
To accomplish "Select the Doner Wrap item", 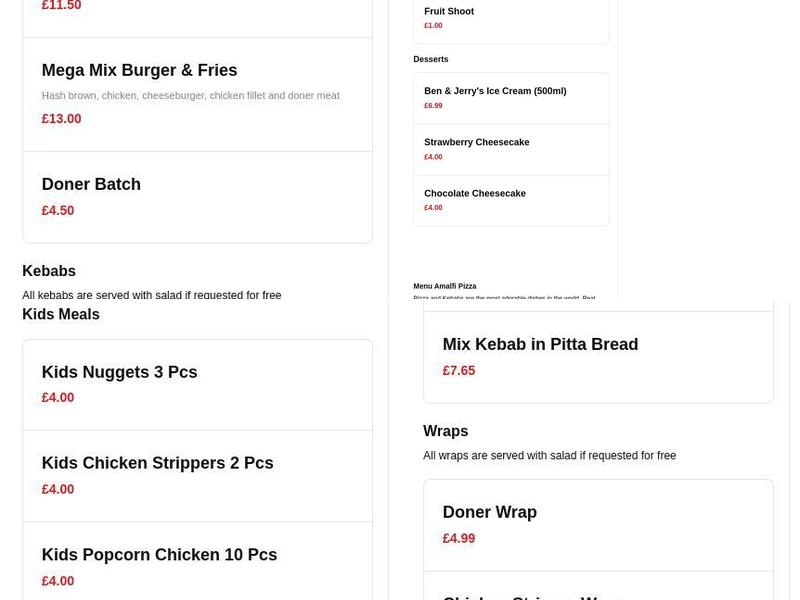I will (489, 513).
